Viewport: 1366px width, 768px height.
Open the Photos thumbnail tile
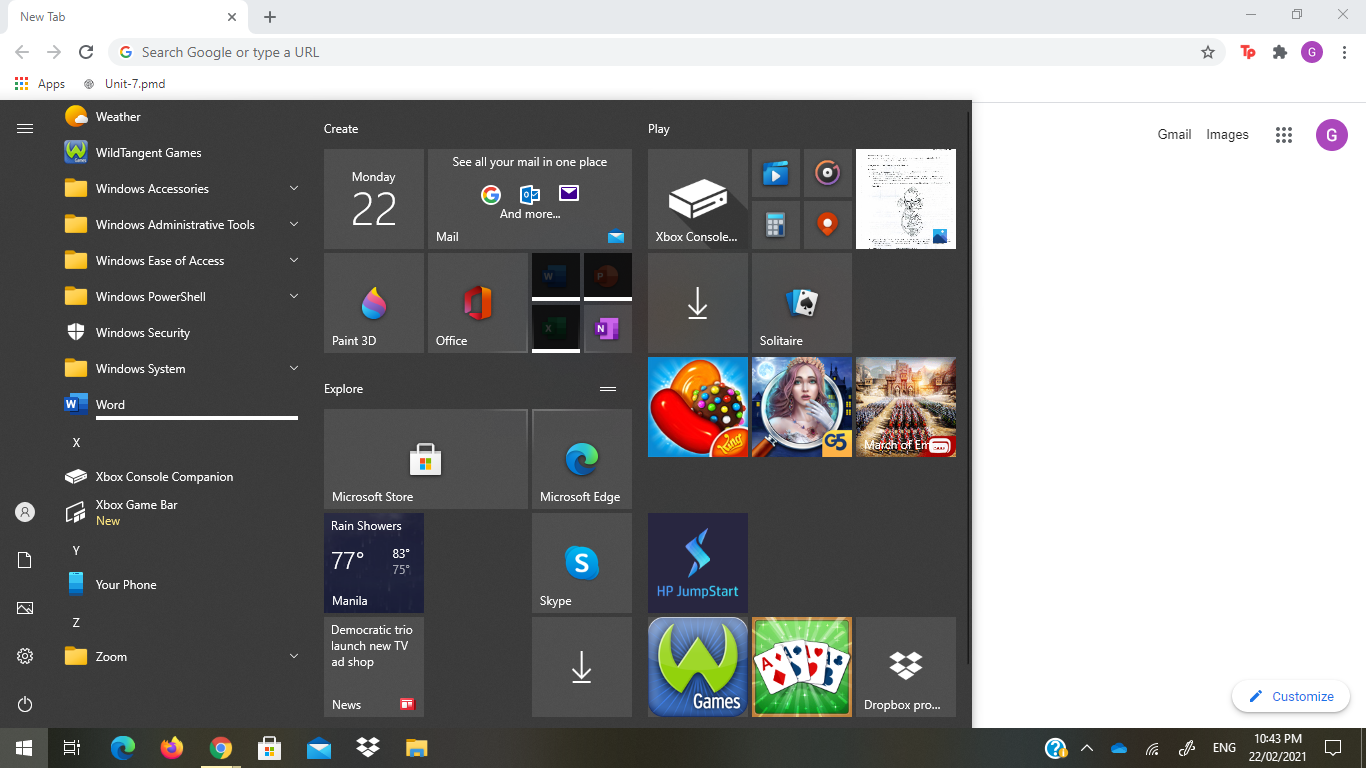click(x=906, y=199)
